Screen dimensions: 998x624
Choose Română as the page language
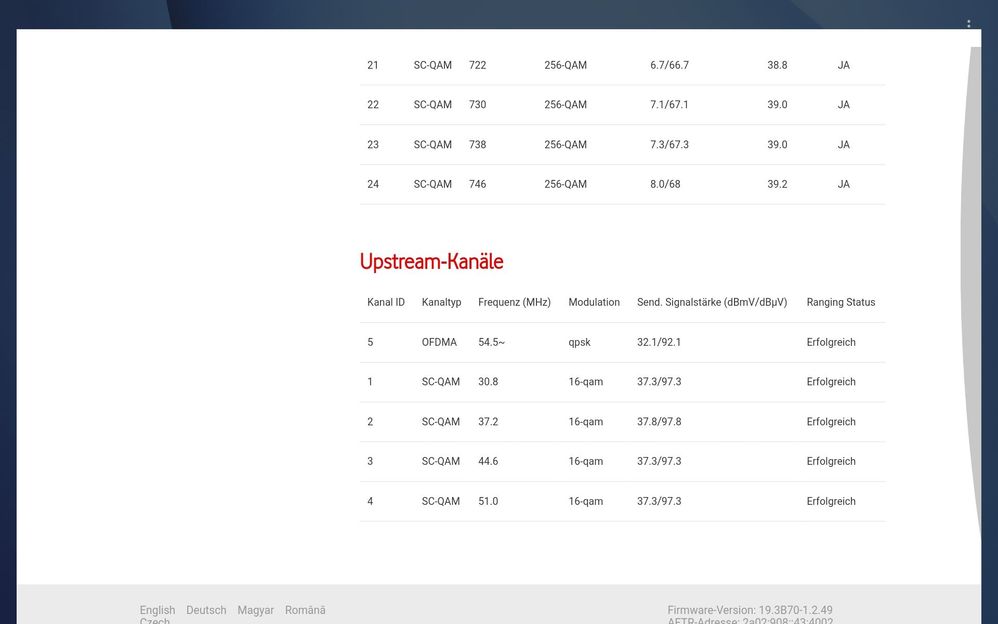tap(305, 609)
